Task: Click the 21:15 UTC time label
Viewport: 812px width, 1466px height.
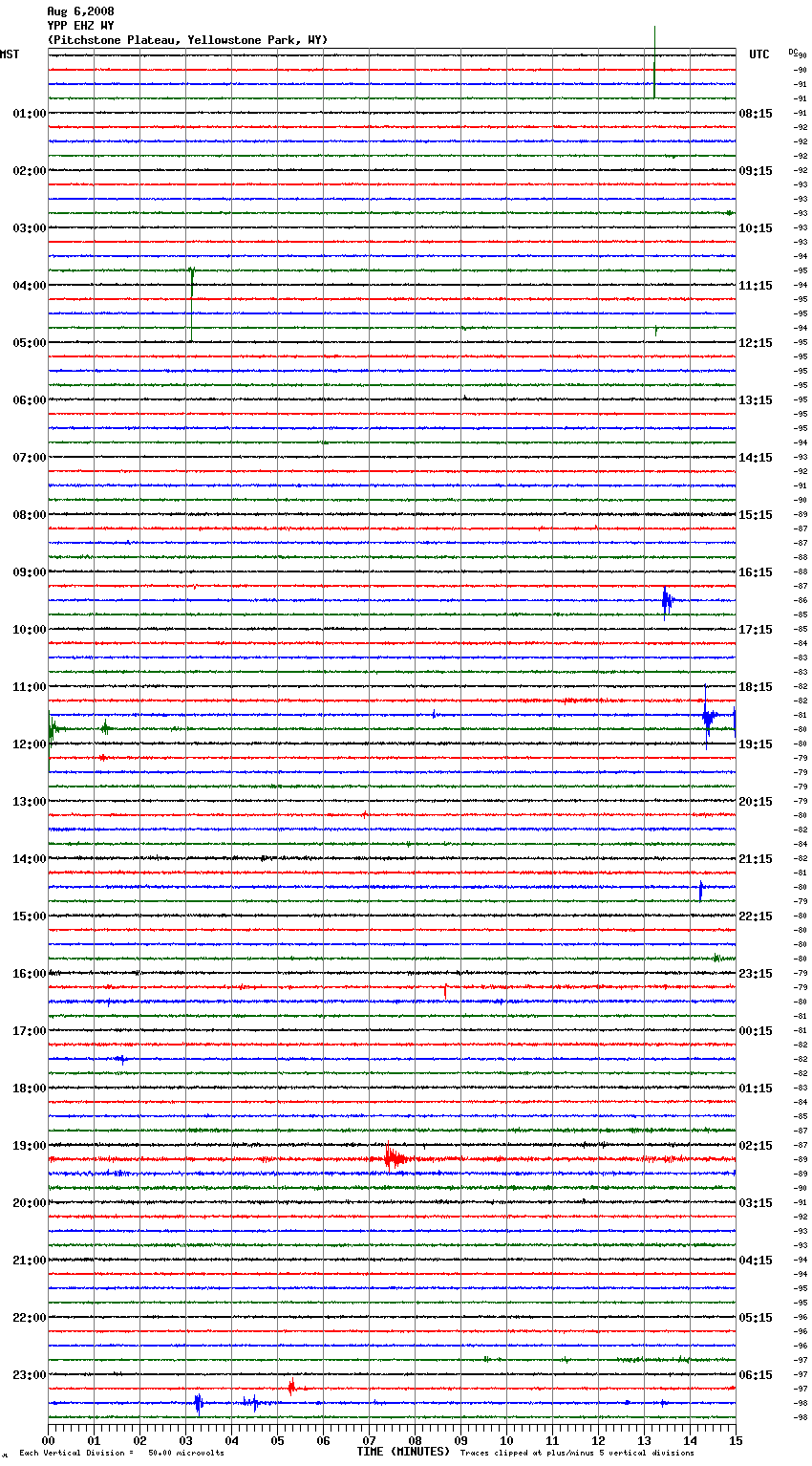Action: click(756, 859)
